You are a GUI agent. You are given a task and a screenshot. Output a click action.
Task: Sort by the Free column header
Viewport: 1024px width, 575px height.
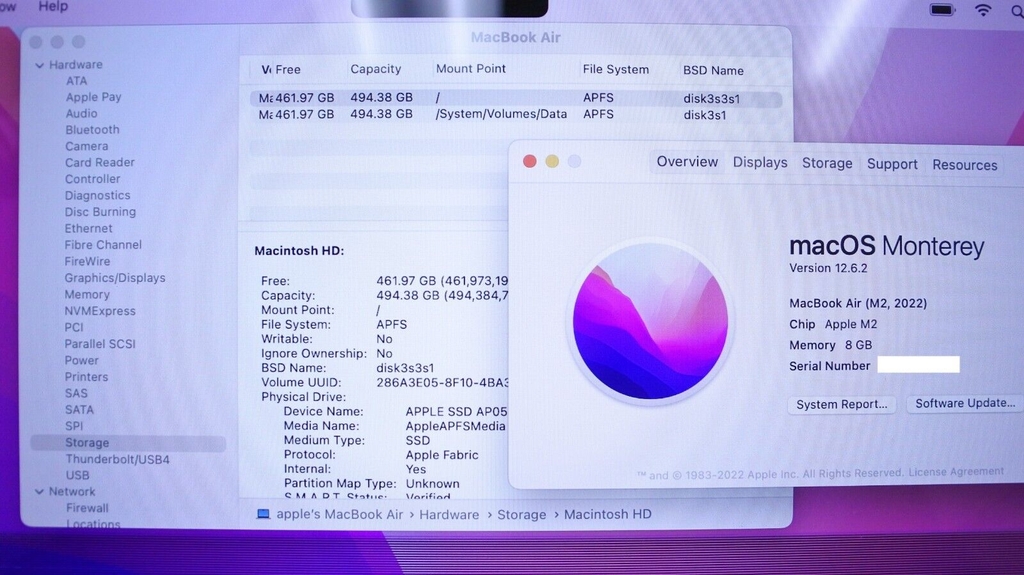click(x=288, y=69)
